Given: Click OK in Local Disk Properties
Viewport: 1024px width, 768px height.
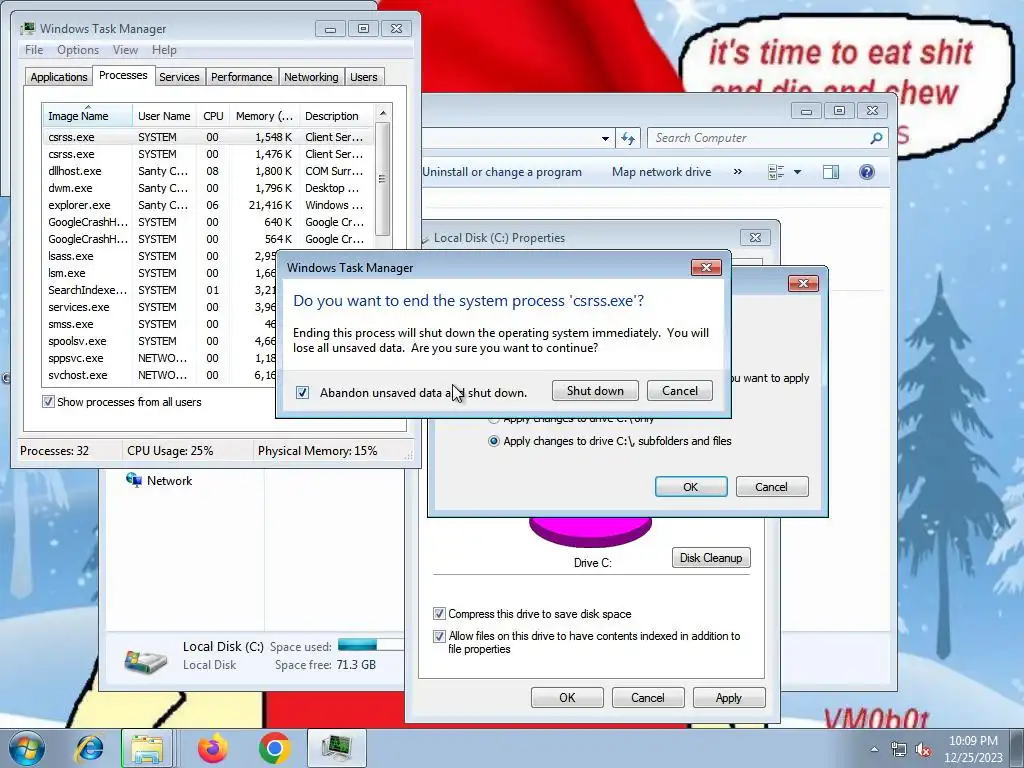Looking at the screenshot, I should click(567, 697).
